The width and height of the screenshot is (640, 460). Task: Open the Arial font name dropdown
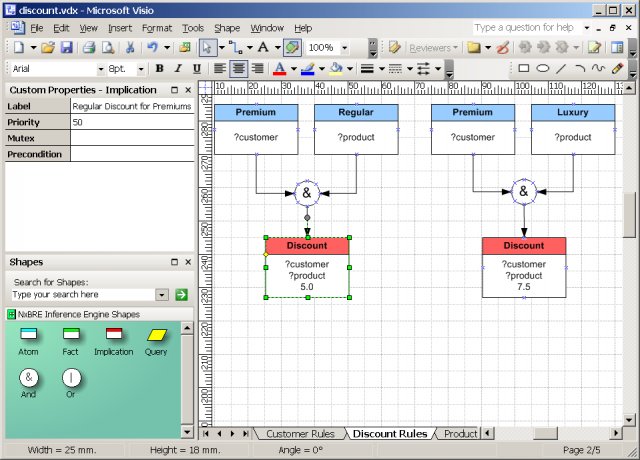[100, 69]
